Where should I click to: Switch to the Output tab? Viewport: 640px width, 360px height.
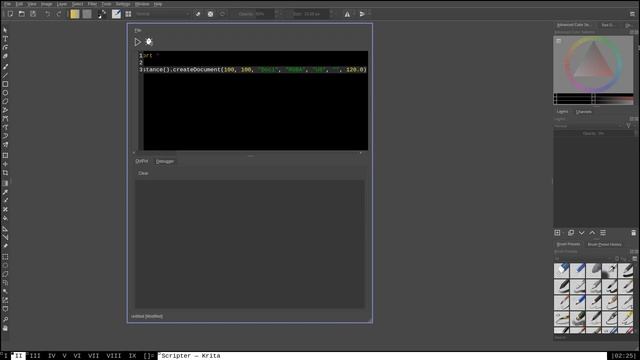(x=142, y=161)
